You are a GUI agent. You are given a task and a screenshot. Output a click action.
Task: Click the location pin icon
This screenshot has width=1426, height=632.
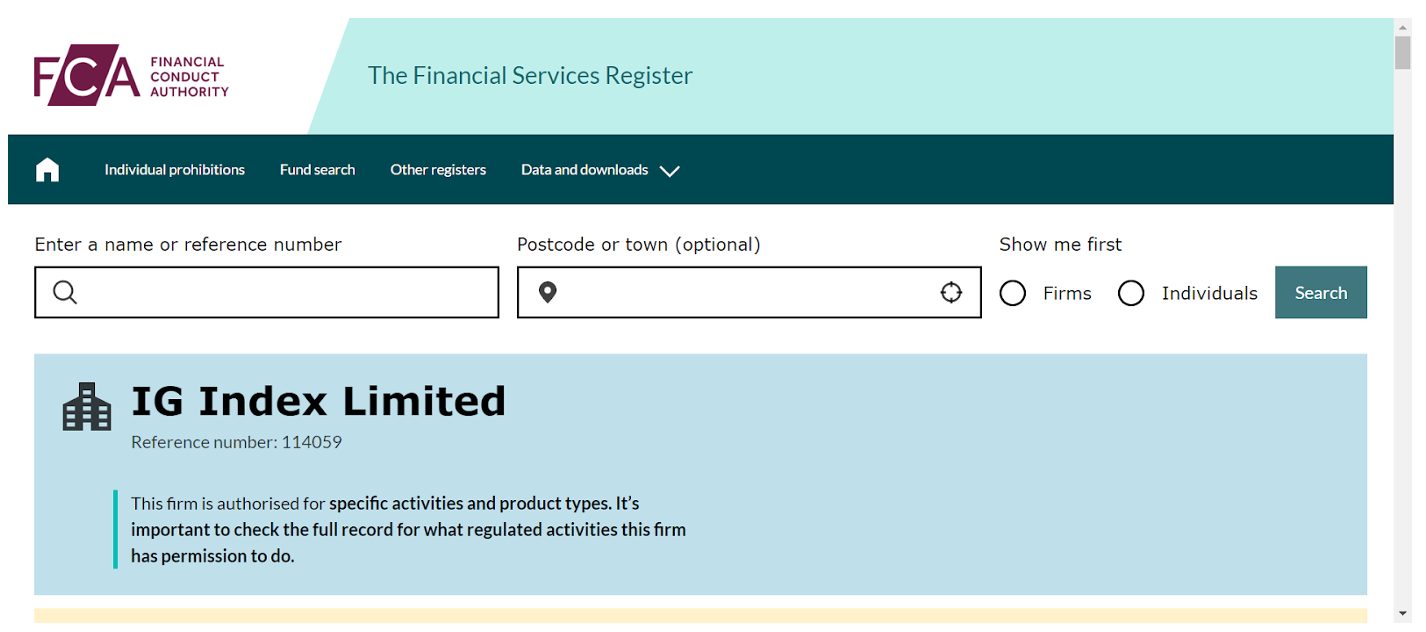[x=547, y=293]
